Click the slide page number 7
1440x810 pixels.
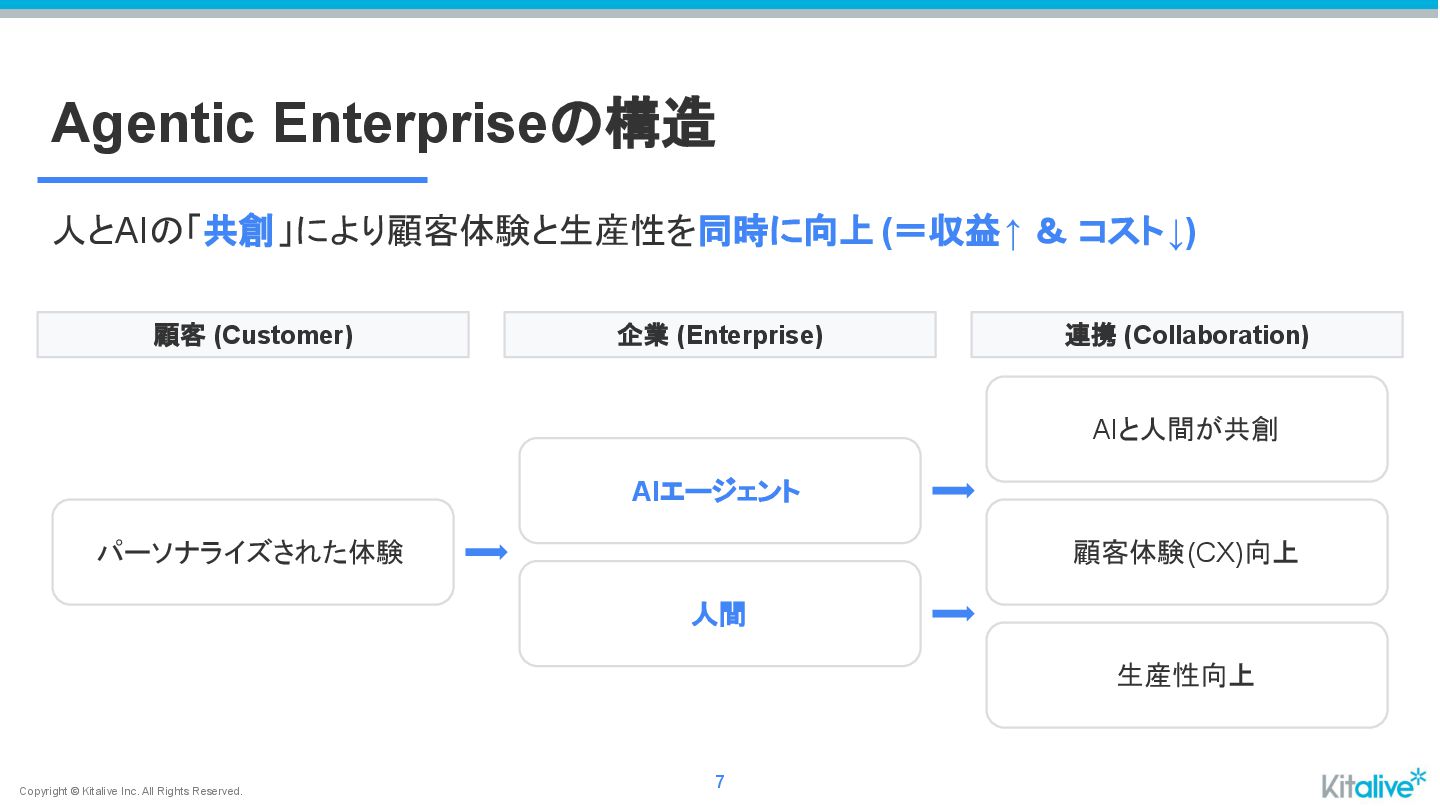pyautogui.click(x=720, y=782)
